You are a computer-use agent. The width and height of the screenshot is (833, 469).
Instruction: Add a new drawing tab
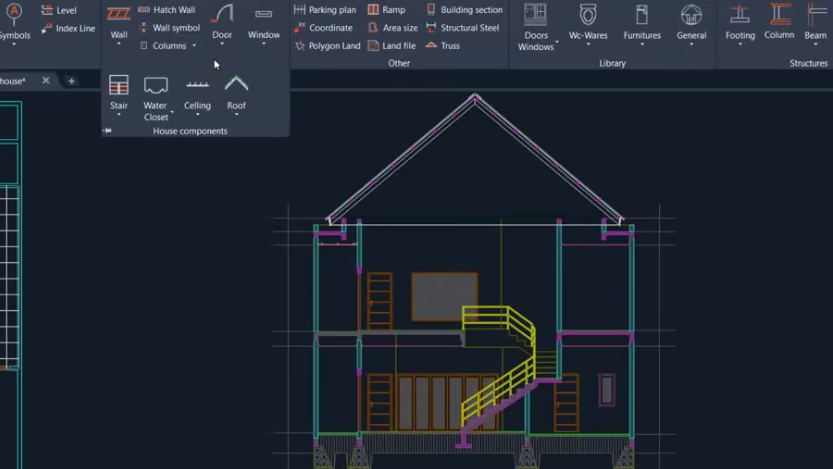pos(71,81)
